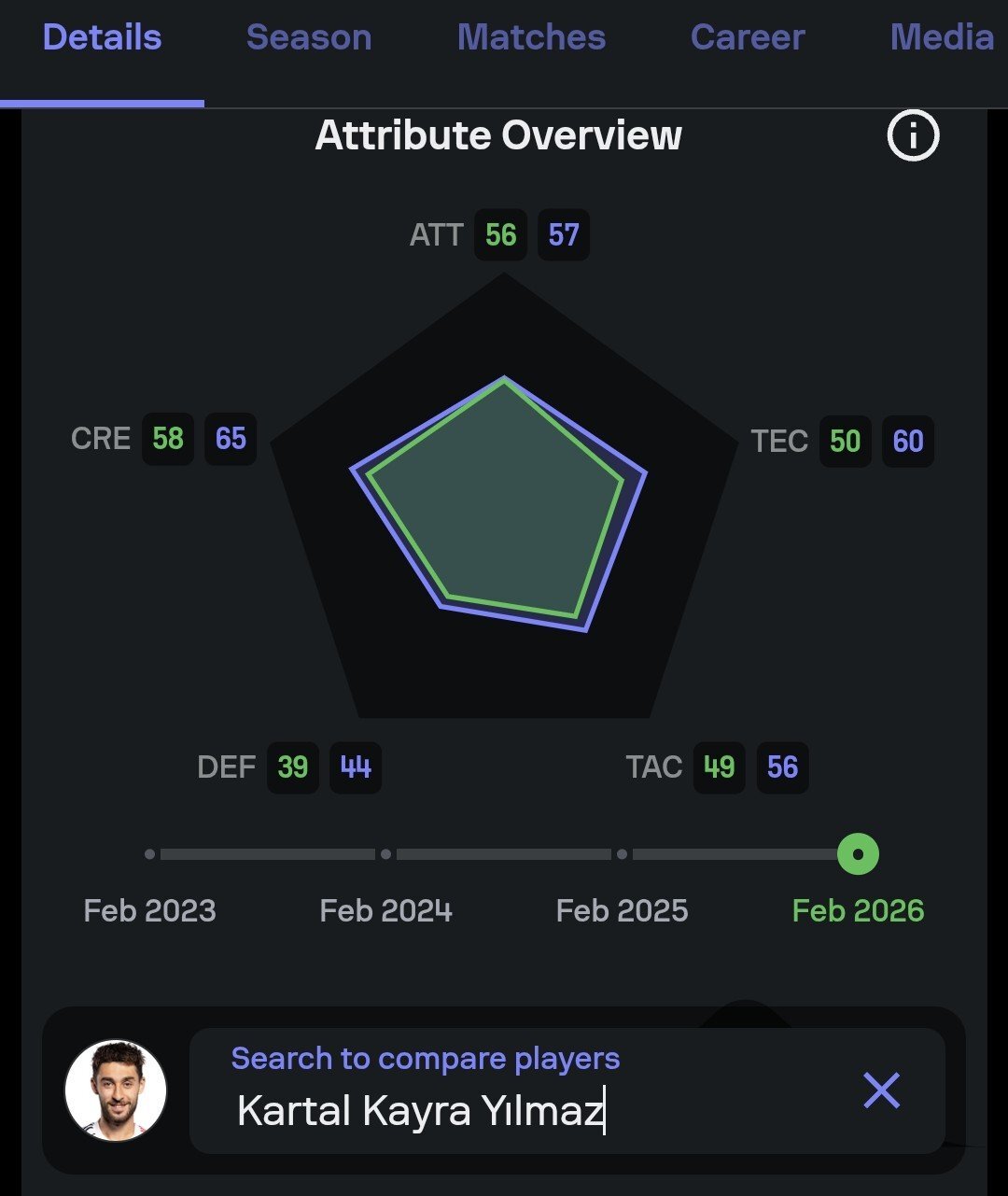Select Feb 2023 on the timeline
The width and height of the screenshot is (1008, 1196).
tap(150, 854)
